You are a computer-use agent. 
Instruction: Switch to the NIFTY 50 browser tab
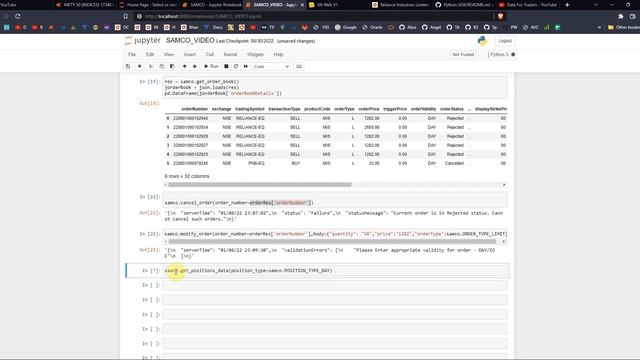tap(84, 5)
